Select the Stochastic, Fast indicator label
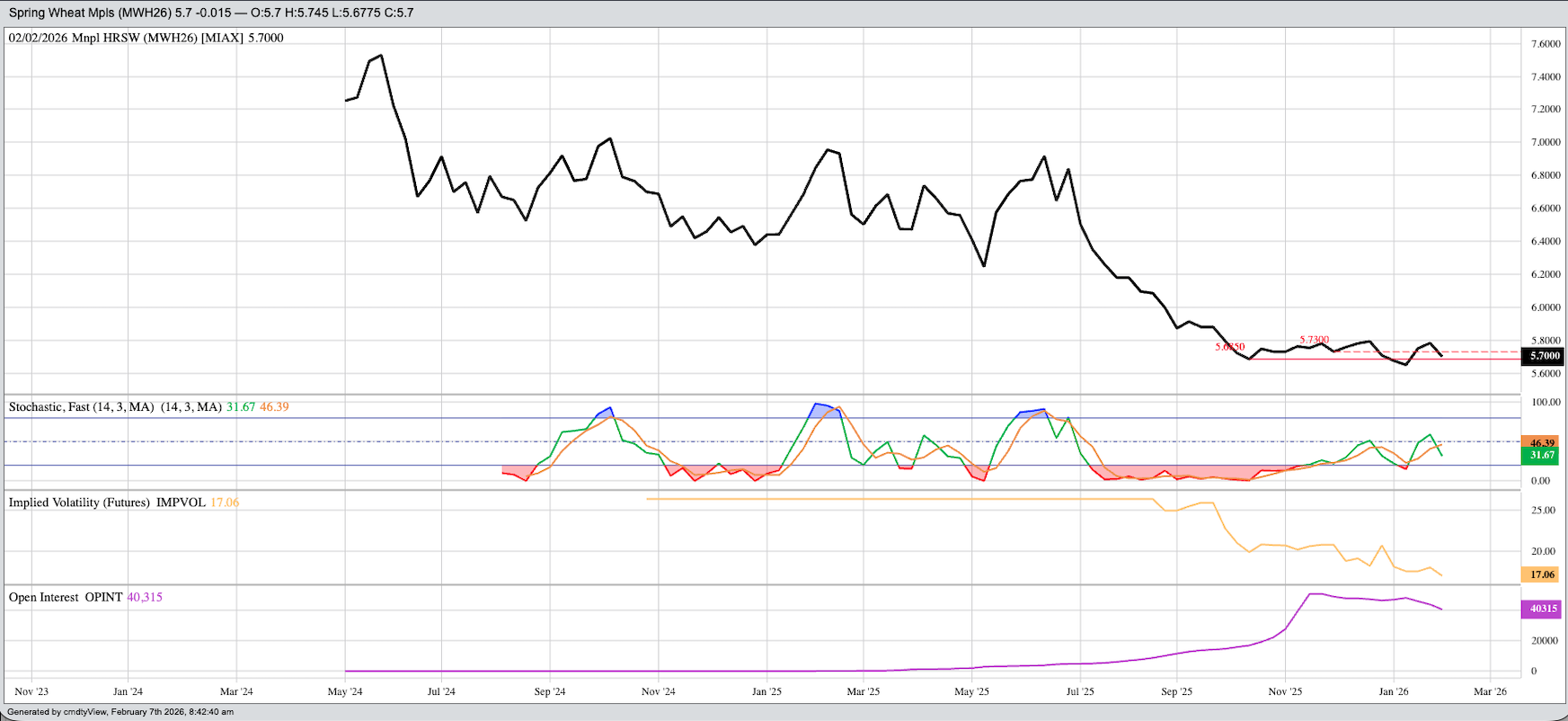Screen dimensions: 1568x721 [81, 407]
